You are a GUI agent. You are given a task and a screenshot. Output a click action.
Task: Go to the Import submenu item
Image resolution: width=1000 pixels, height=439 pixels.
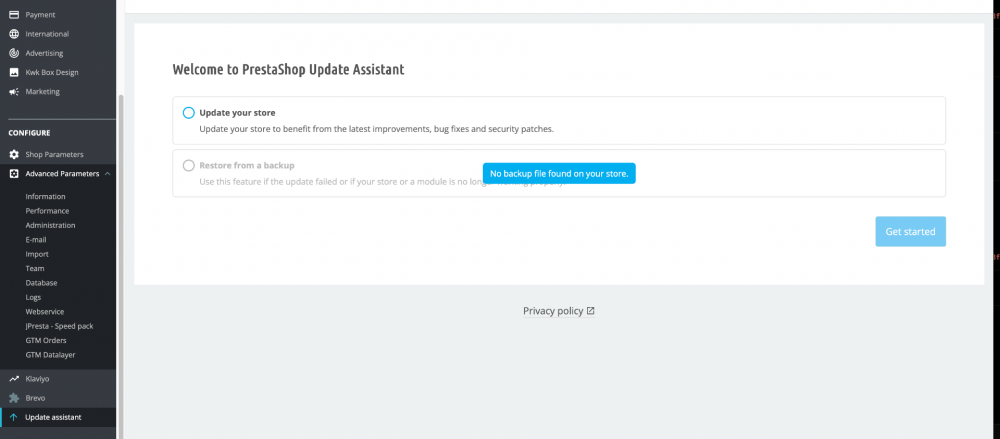(x=37, y=254)
